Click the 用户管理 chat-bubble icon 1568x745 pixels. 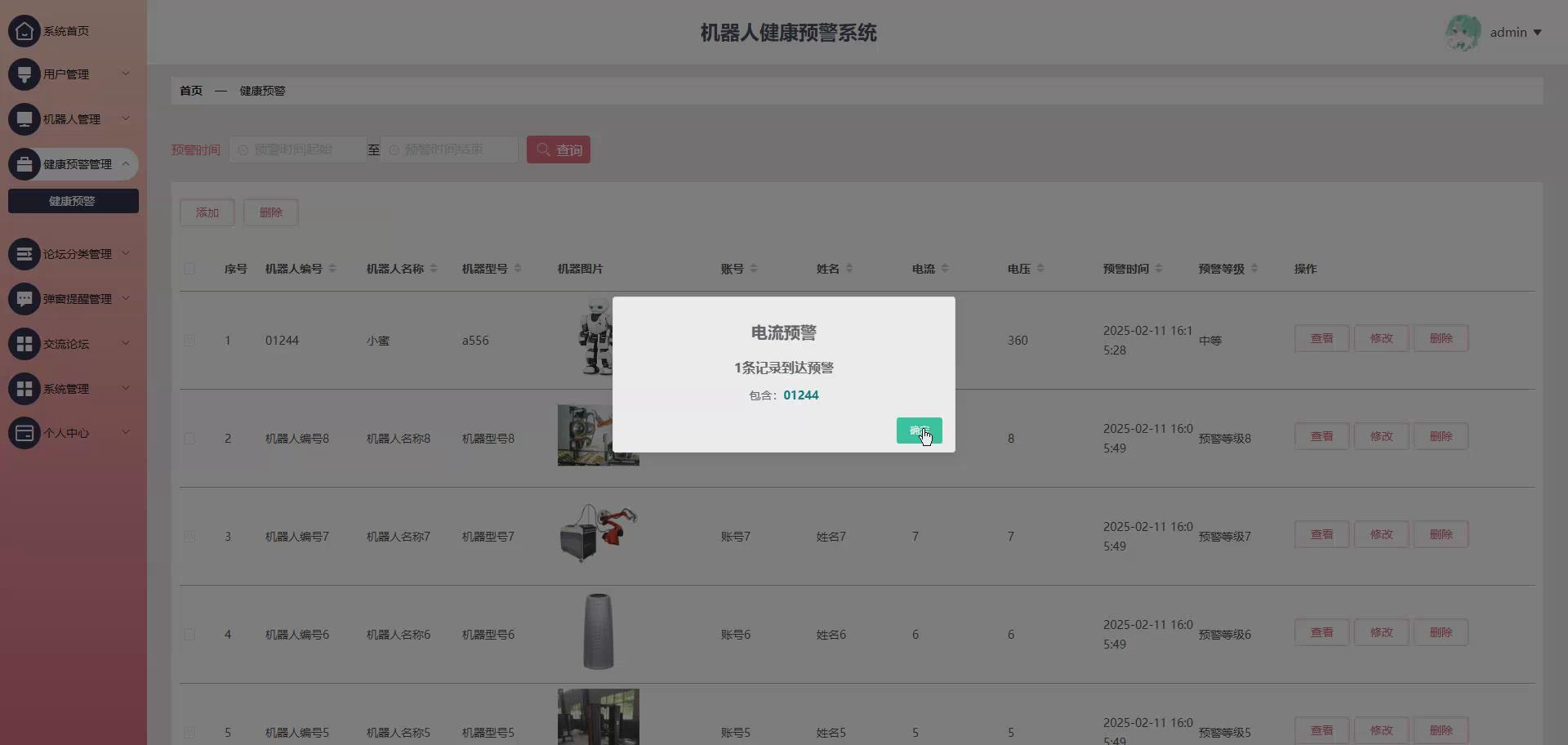coord(24,74)
